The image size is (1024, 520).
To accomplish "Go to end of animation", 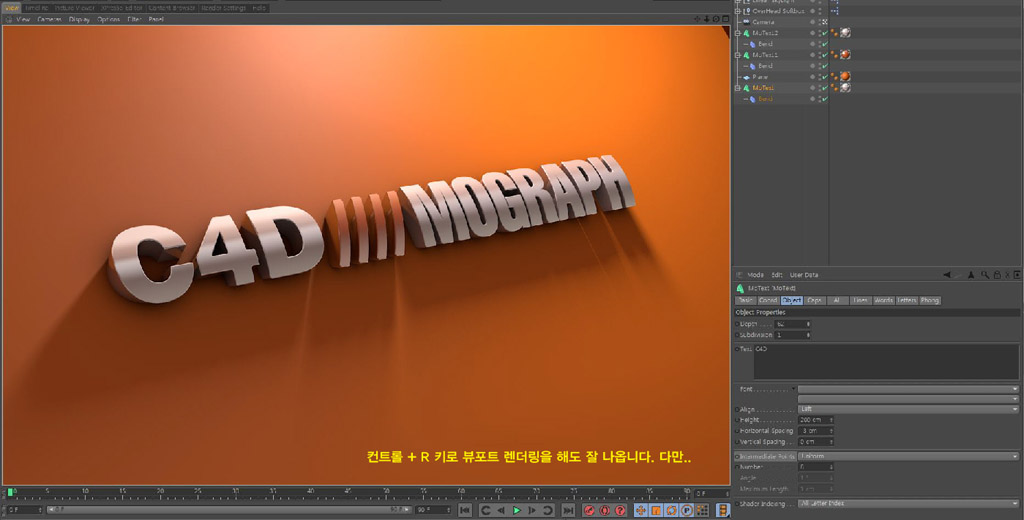I will 568,510.
